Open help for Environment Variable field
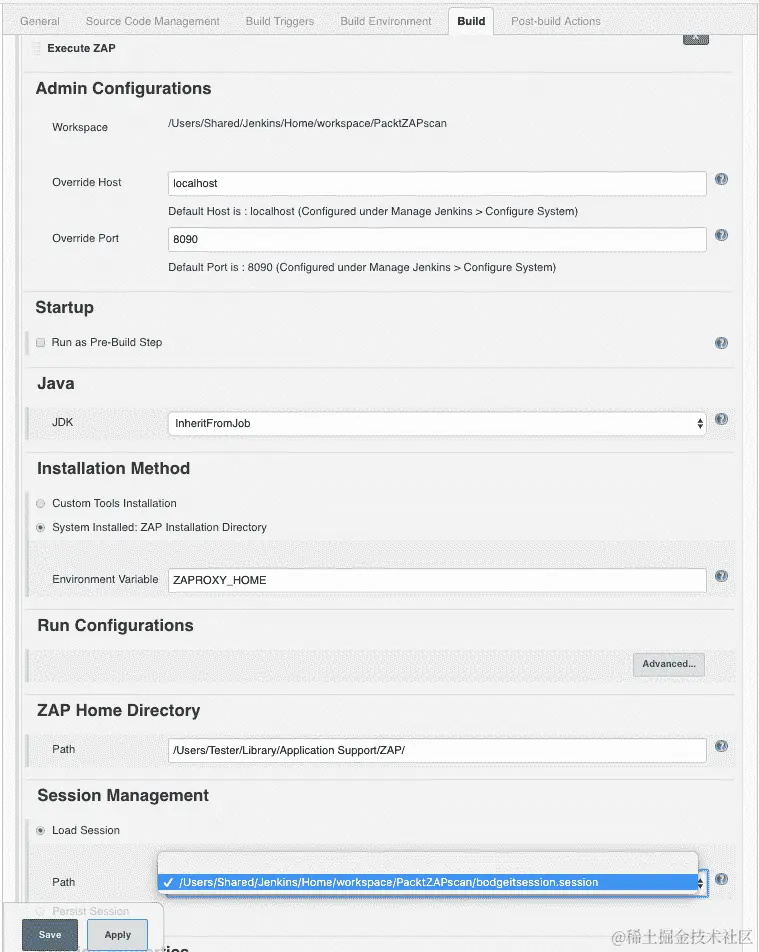 pos(721,576)
